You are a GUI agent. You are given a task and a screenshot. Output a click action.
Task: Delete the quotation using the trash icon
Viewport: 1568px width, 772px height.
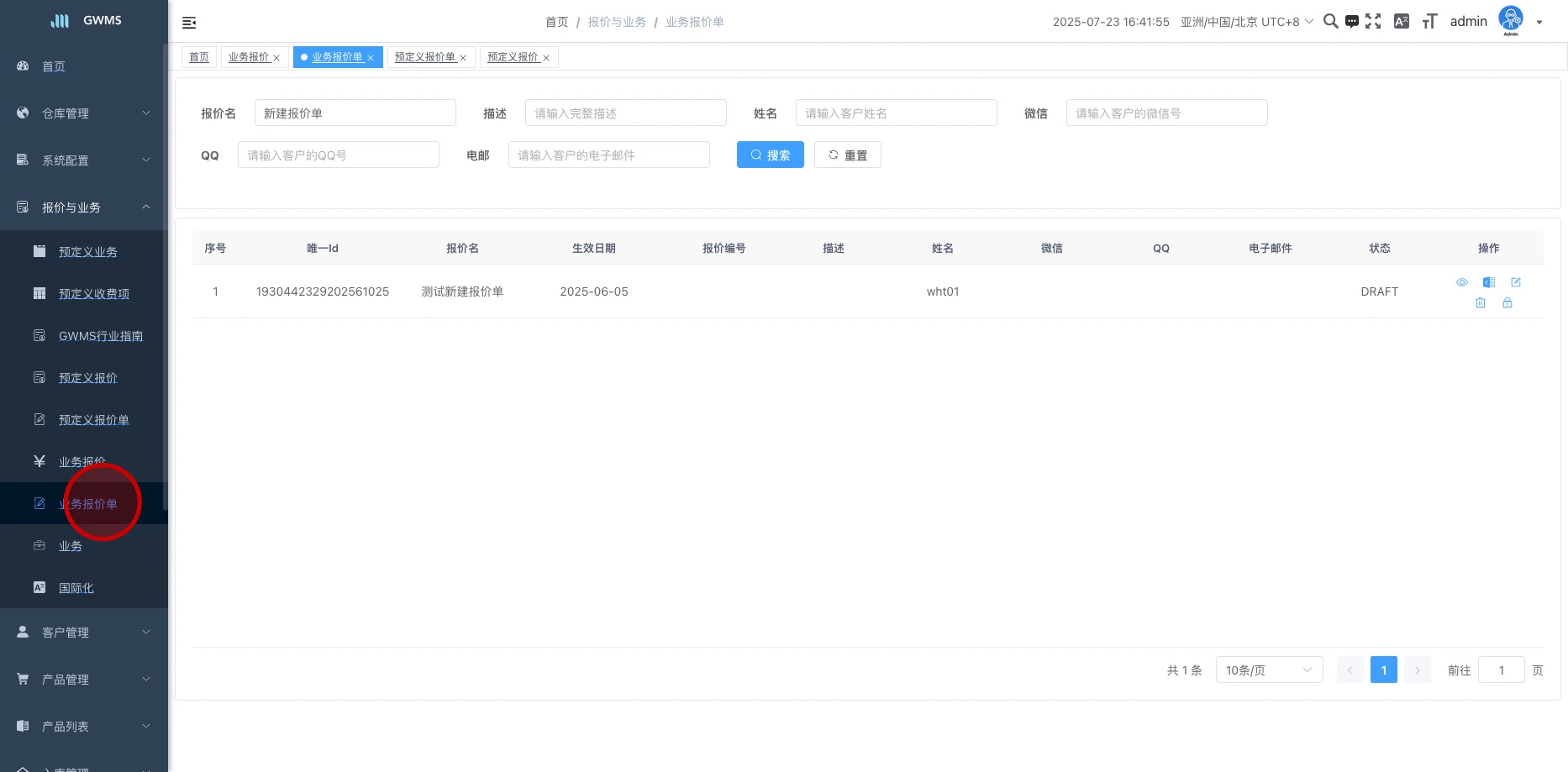point(1481,302)
